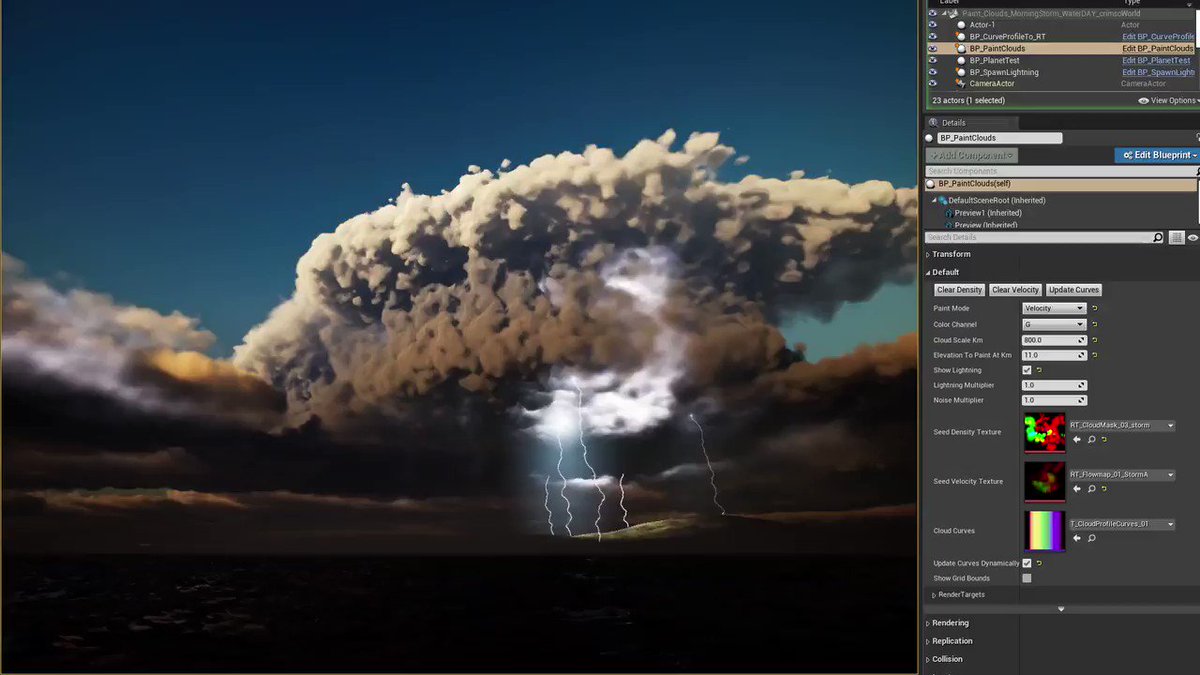Click the Cloud Scale Km value field
This screenshot has height=675, width=1200.
tap(1054, 340)
